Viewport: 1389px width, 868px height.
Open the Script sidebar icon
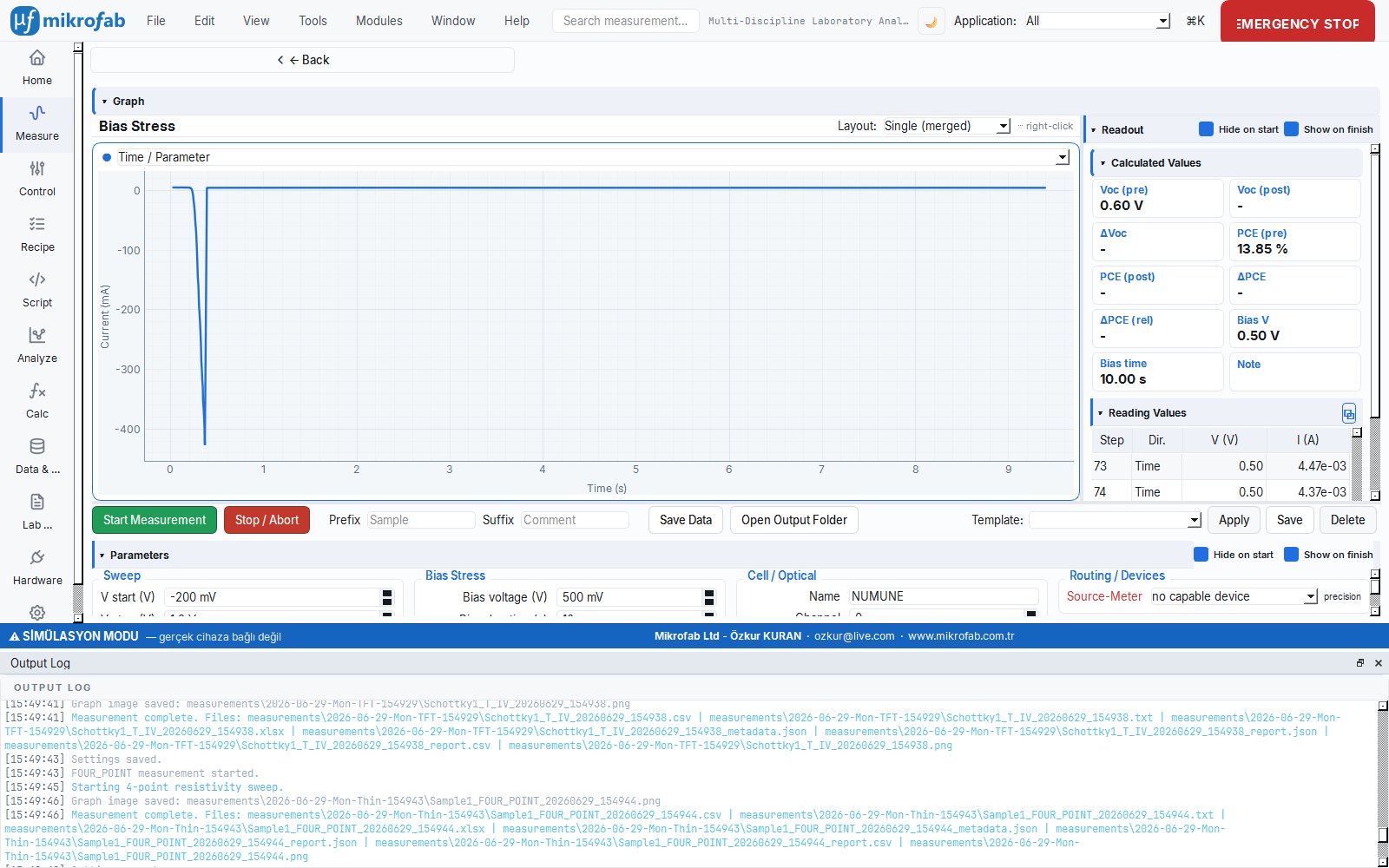(x=37, y=291)
